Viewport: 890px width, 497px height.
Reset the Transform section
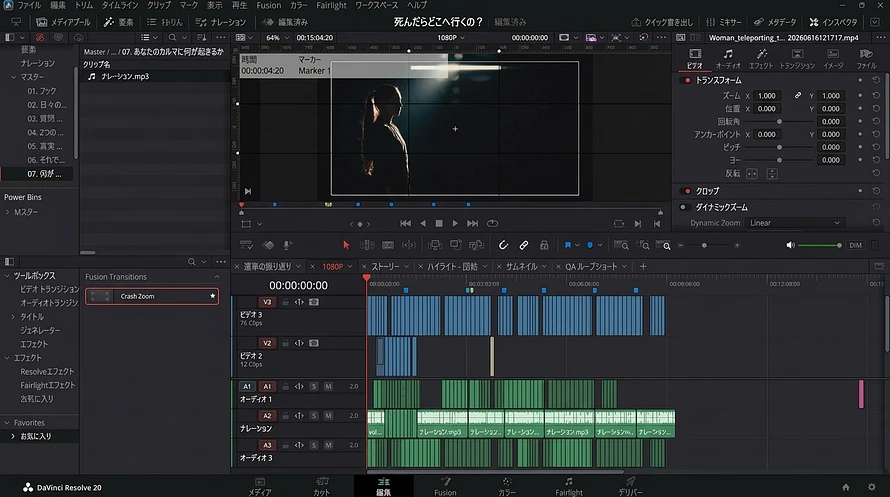876,81
